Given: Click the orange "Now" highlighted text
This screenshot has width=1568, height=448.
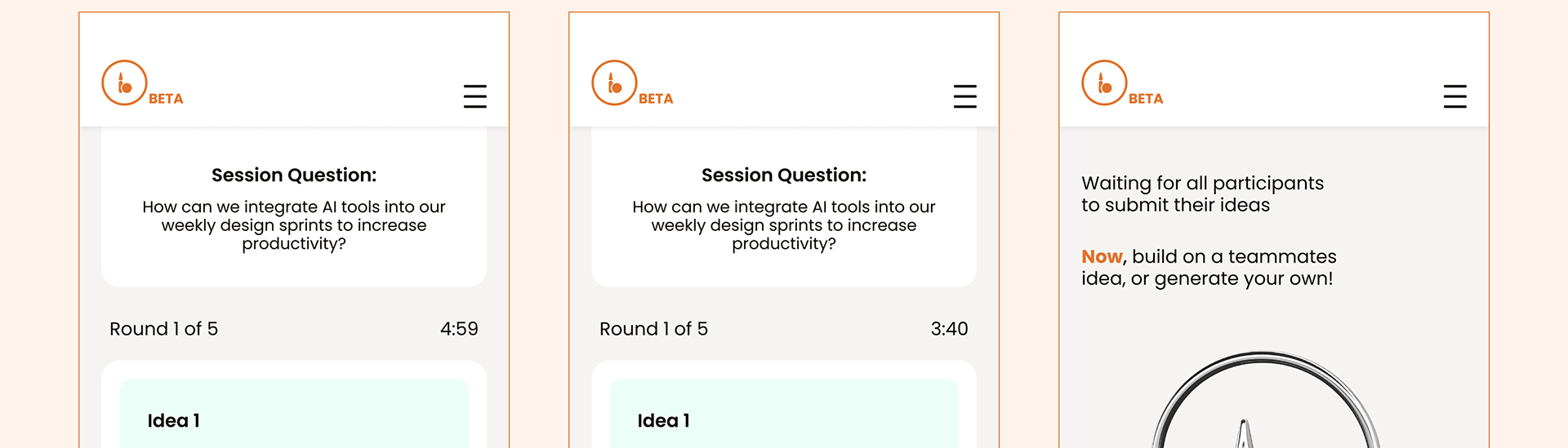Looking at the screenshot, I should click(x=1102, y=257).
